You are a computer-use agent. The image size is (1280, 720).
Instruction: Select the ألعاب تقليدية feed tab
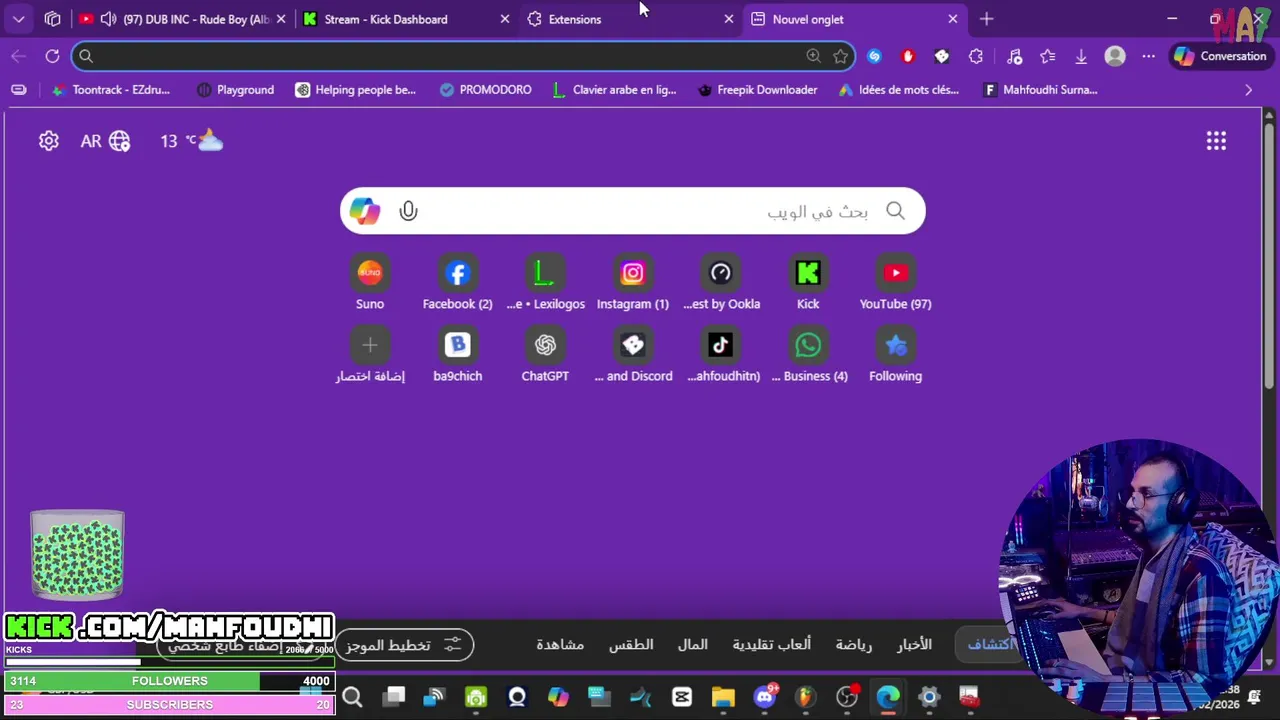point(772,645)
